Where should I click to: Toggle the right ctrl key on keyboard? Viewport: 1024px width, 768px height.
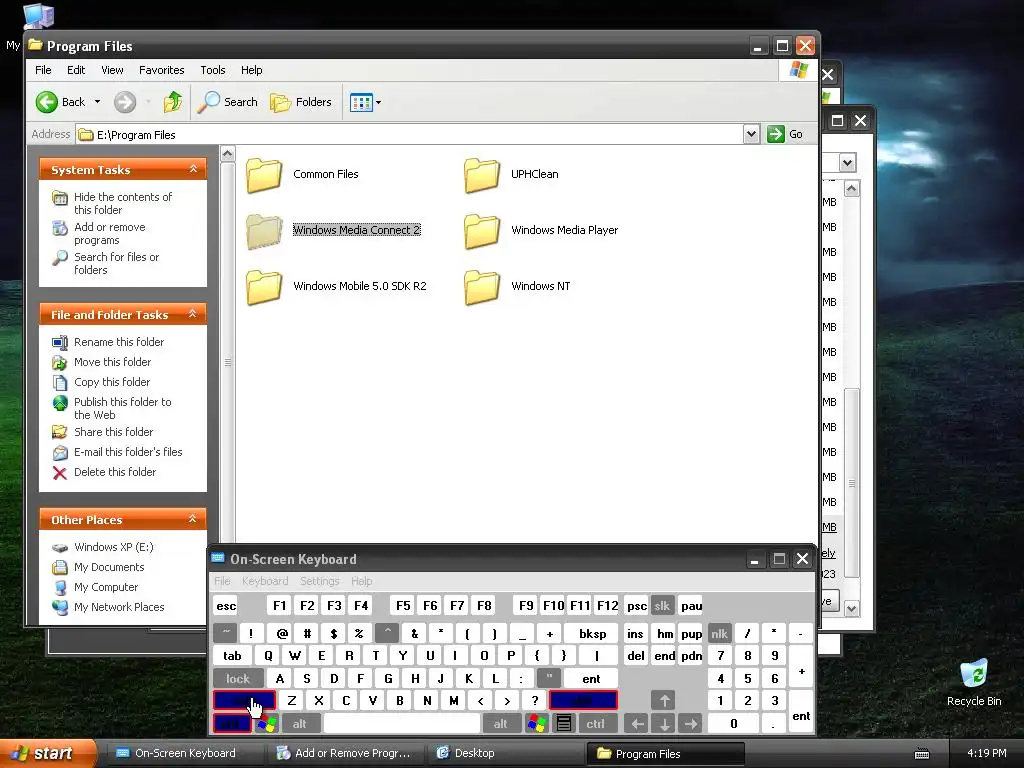(596, 724)
